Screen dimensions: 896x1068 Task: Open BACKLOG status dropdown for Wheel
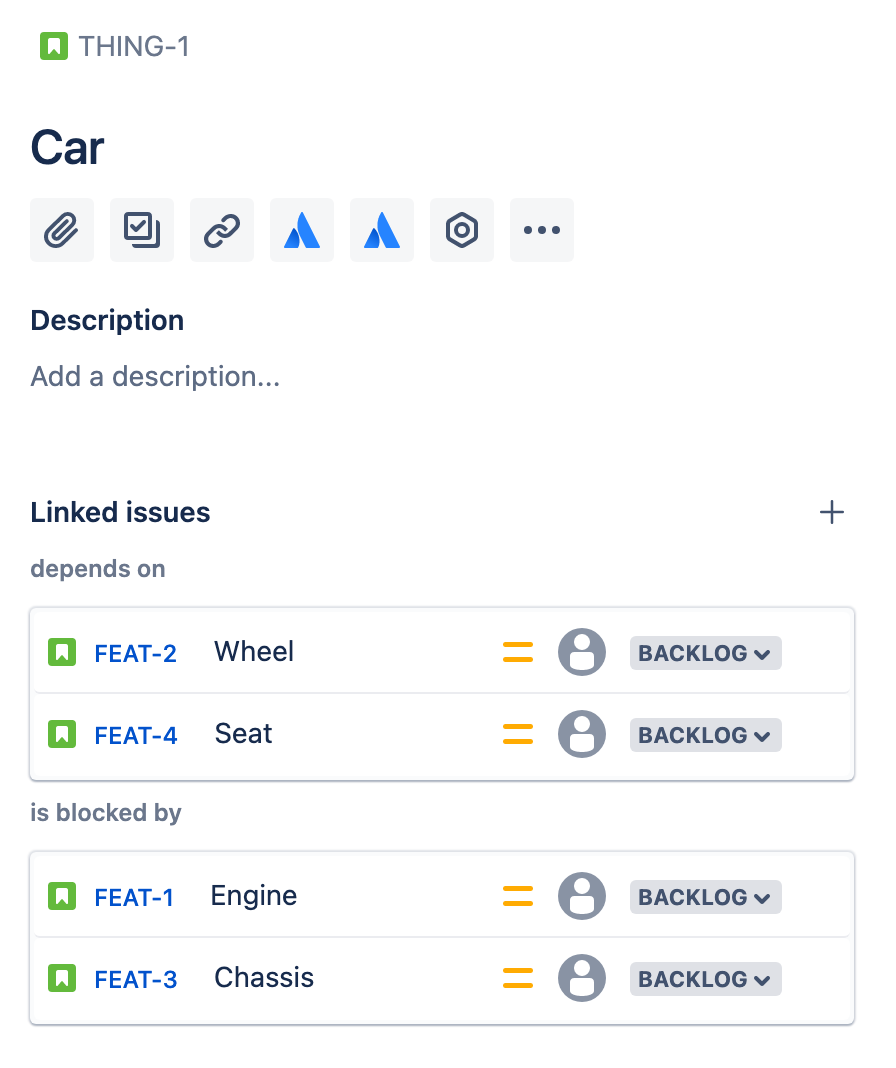click(705, 653)
